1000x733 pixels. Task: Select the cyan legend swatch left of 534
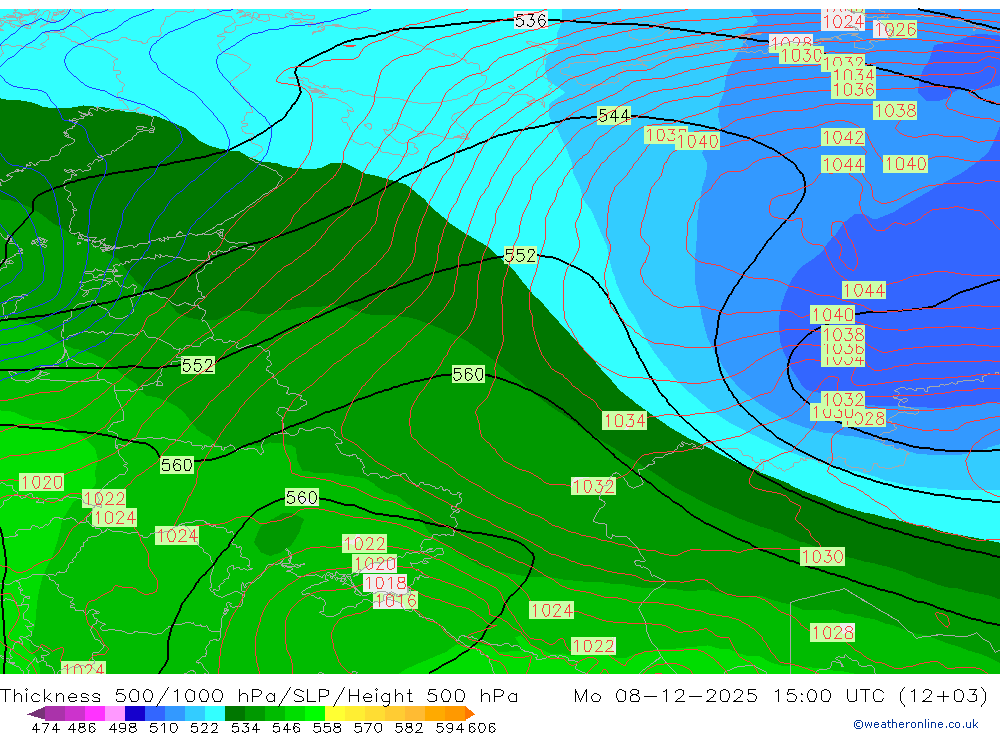(x=215, y=713)
